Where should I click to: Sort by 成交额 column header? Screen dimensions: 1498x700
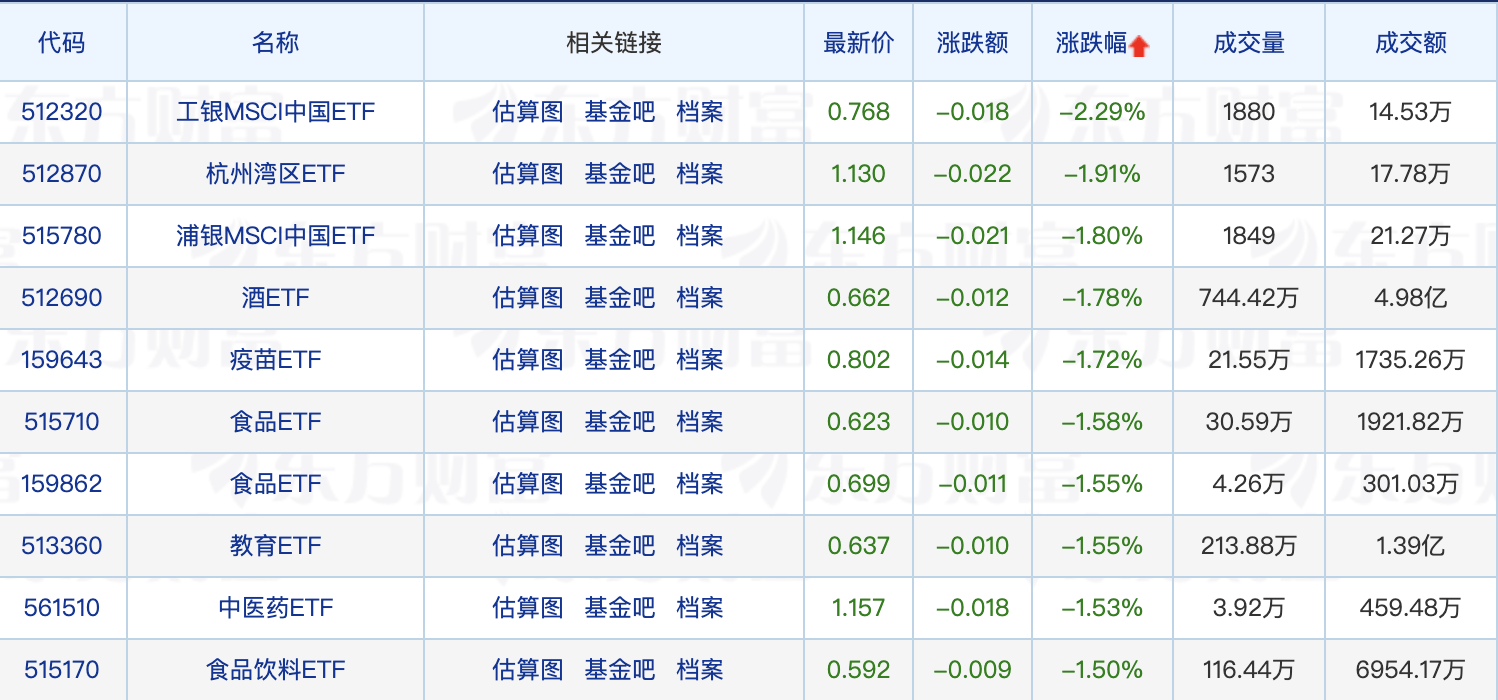coord(1411,43)
